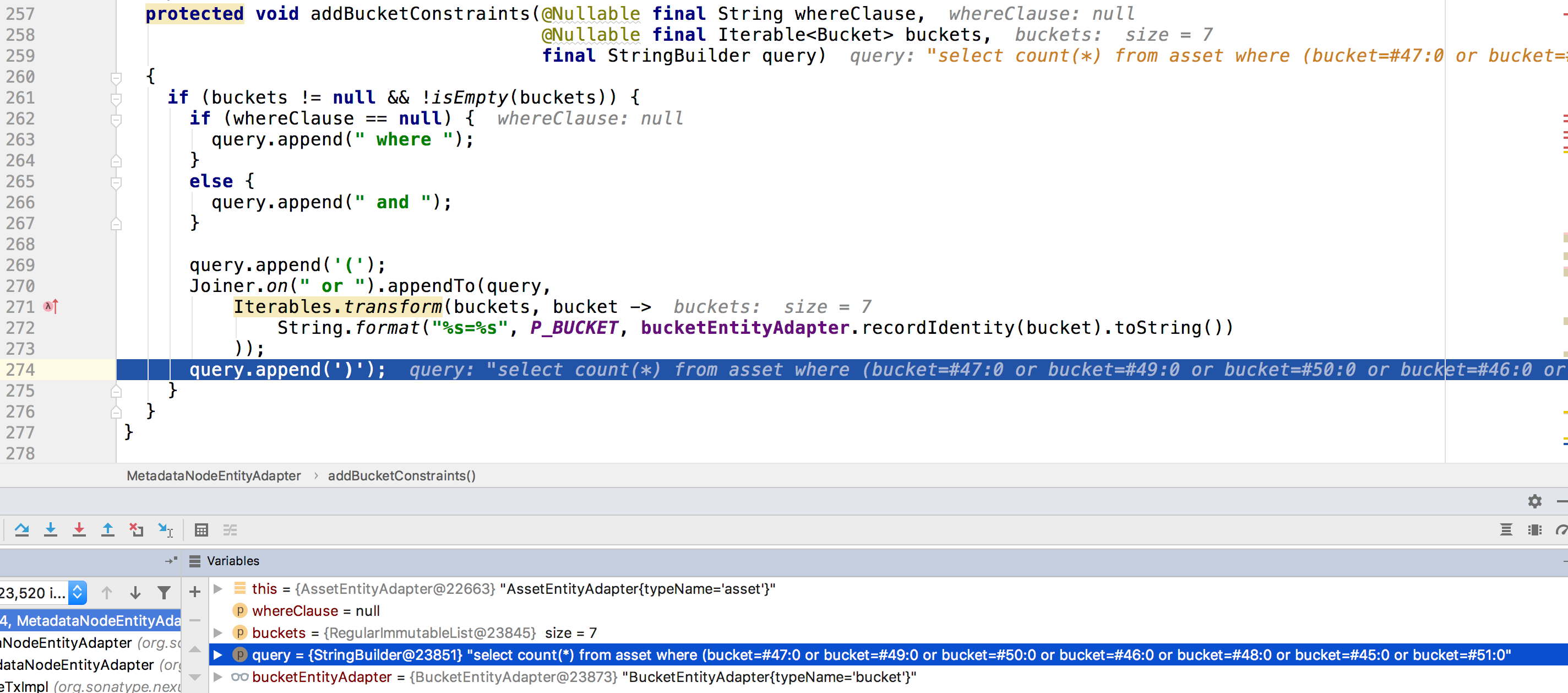Click the addBucketConstraints() breadcrumb
Image resolution: width=1568 pixels, height=693 pixels.
402,475
